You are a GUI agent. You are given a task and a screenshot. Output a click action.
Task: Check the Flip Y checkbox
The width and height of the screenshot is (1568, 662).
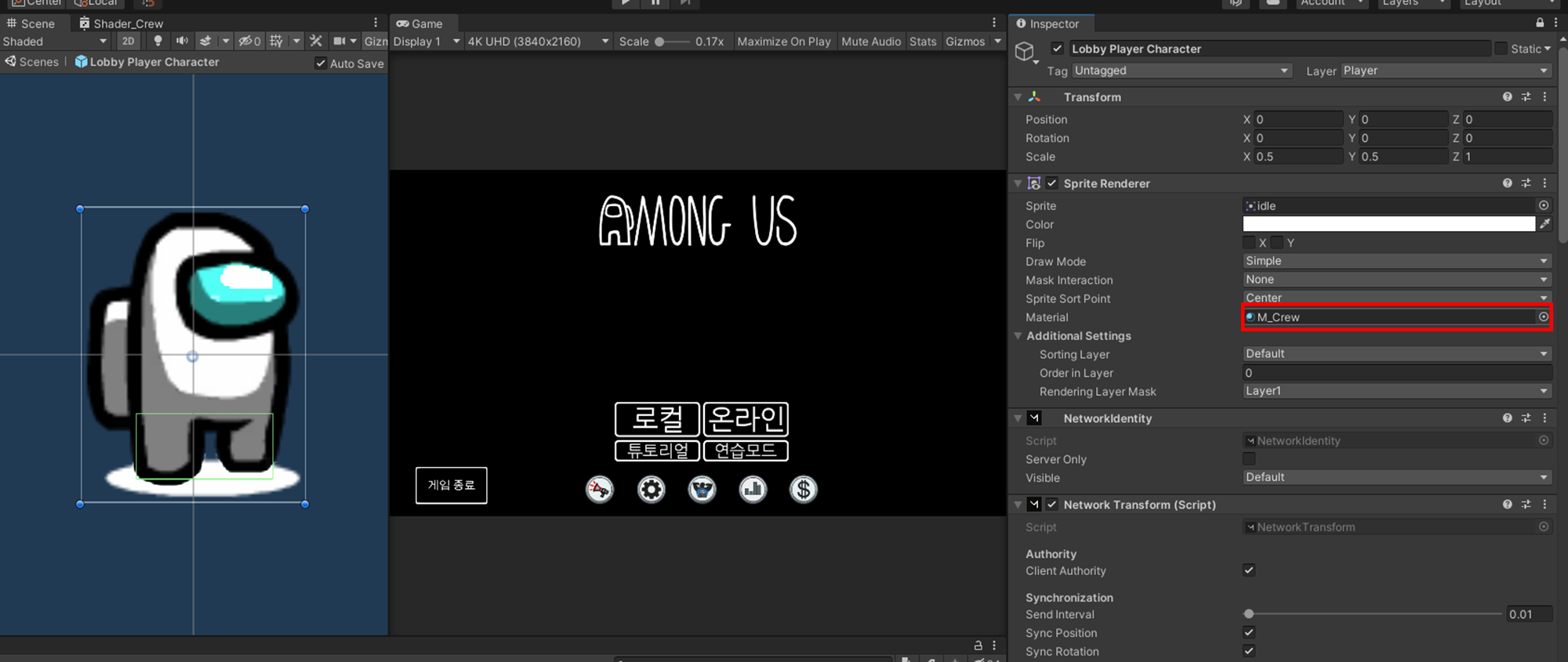pyautogui.click(x=1277, y=243)
